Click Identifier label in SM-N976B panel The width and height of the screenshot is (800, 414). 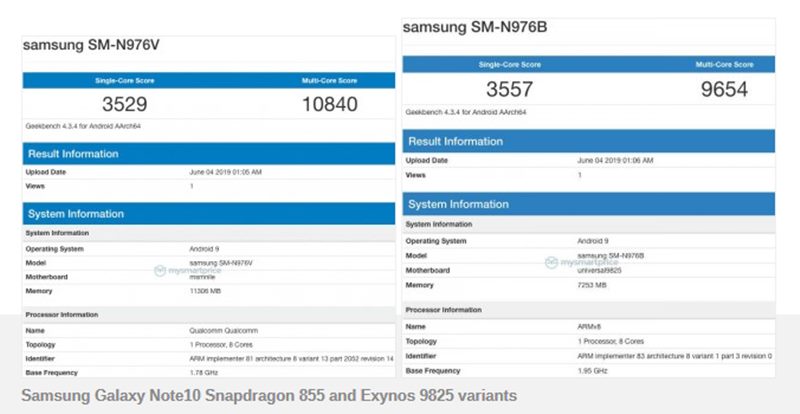420,356
